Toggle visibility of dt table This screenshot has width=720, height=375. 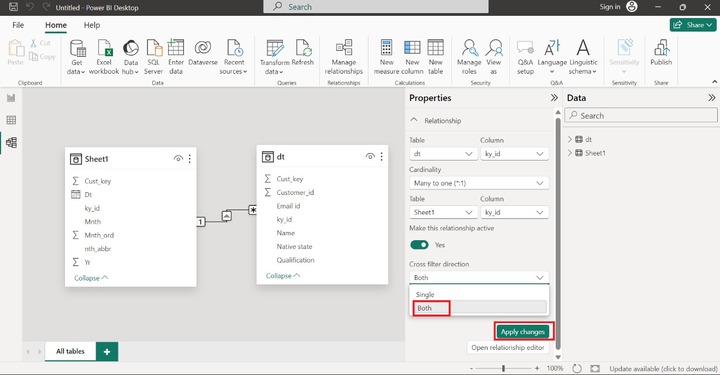click(370, 157)
